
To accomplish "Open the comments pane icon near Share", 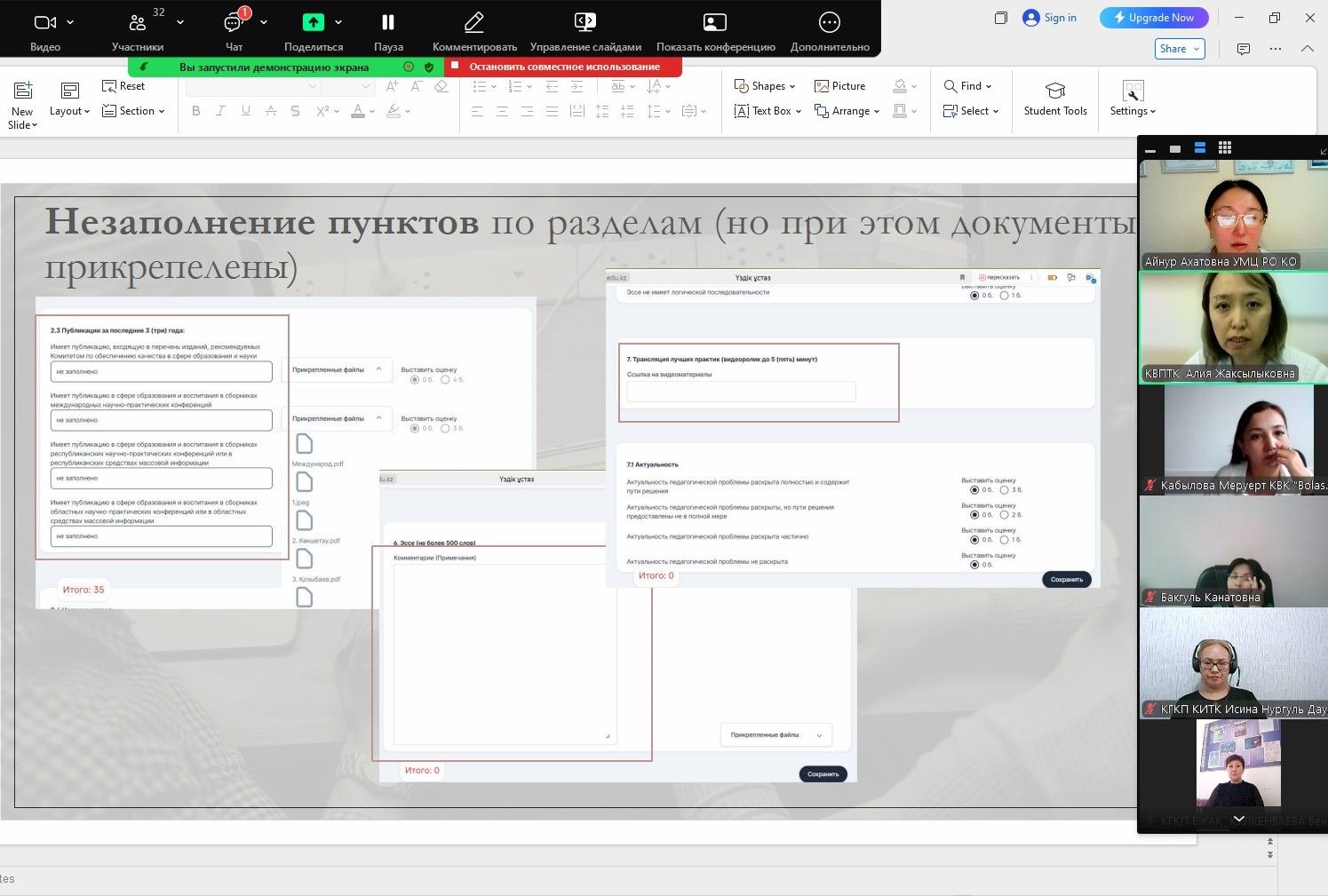I will (1243, 49).
